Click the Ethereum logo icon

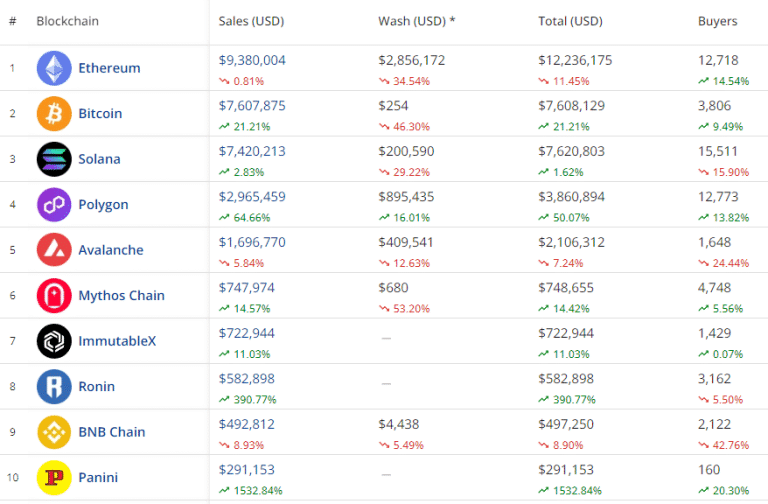[54, 68]
